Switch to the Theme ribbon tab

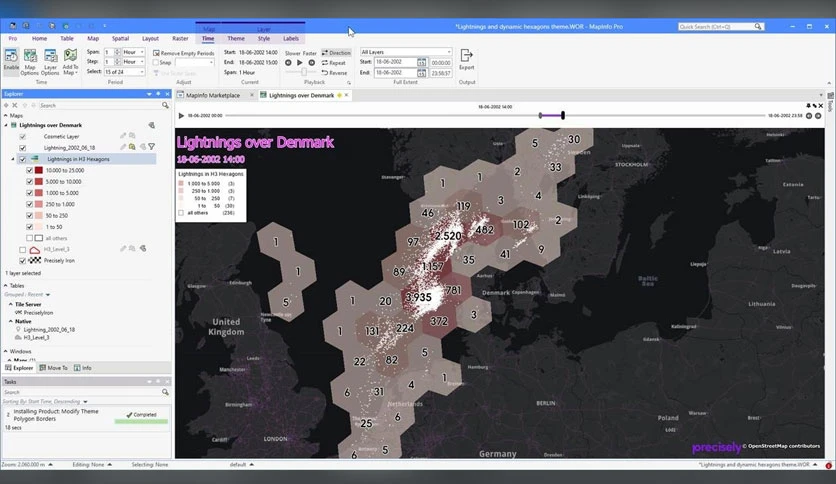[x=236, y=38]
